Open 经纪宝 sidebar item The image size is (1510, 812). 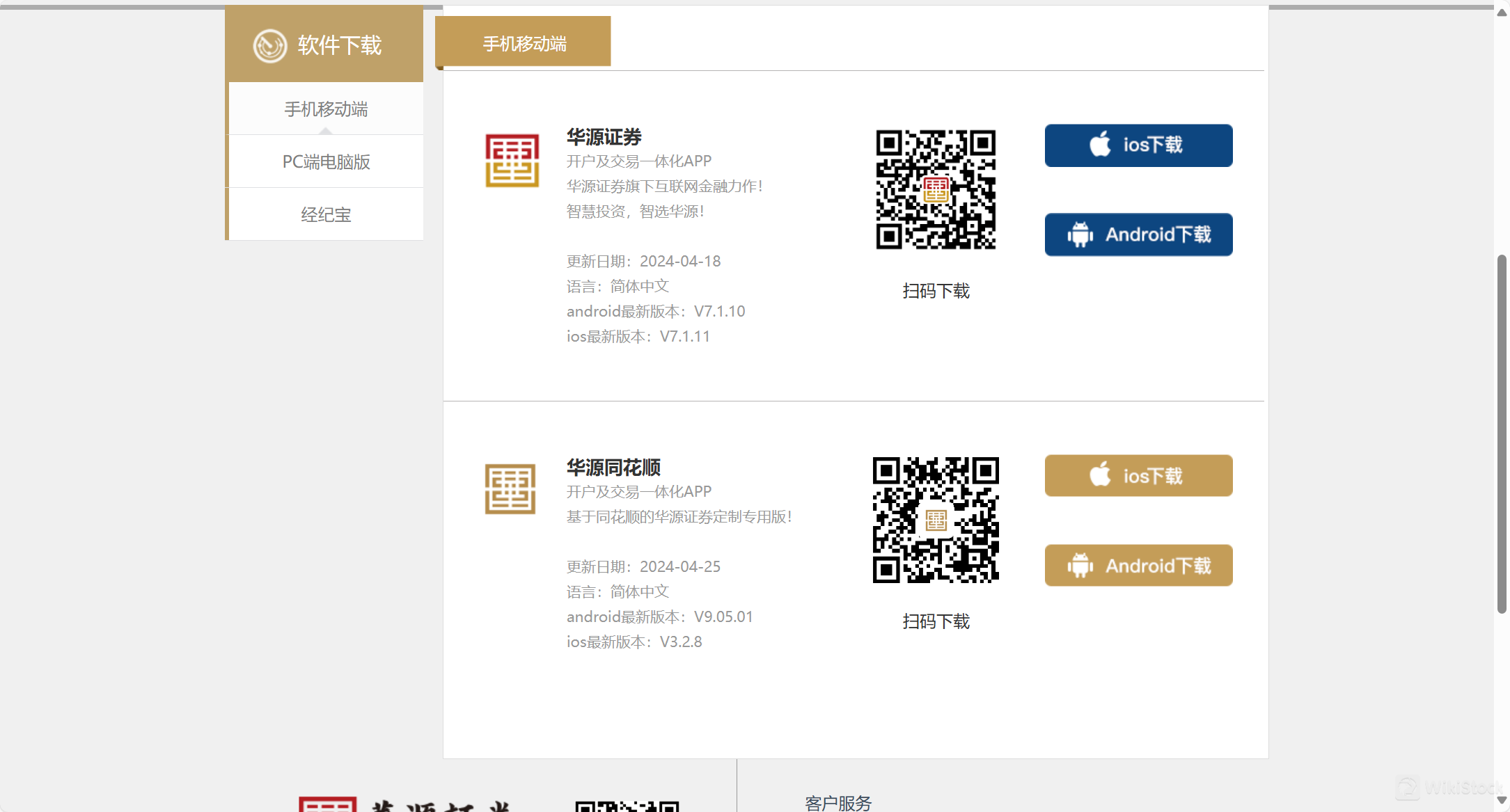pos(326,215)
